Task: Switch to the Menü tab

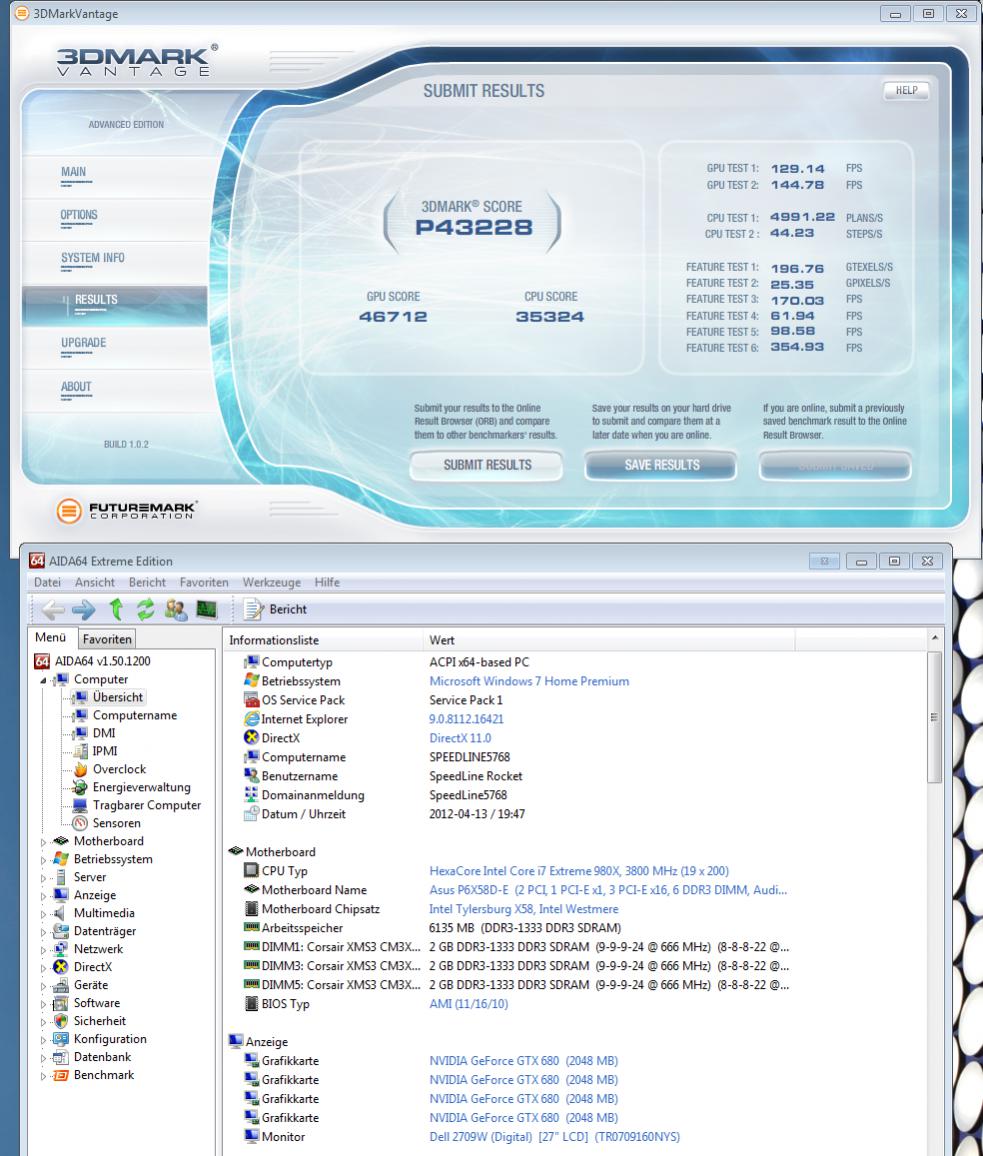Action: coord(50,638)
